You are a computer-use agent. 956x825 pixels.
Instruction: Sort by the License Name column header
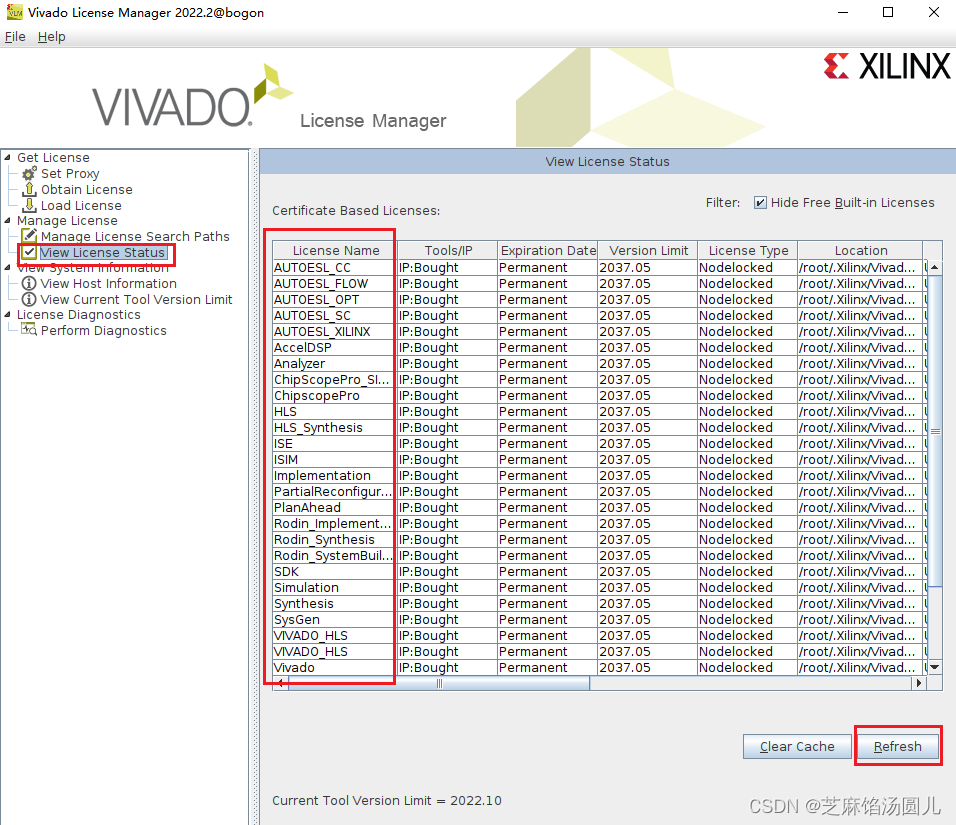coord(331,250)
